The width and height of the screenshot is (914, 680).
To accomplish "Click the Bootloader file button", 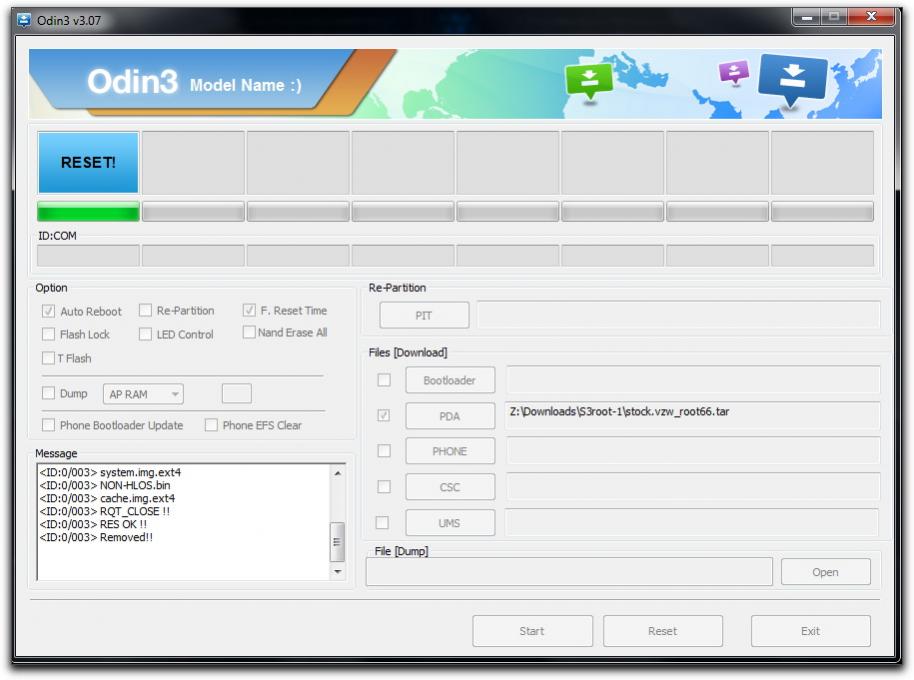I will [x=450, y=380].
